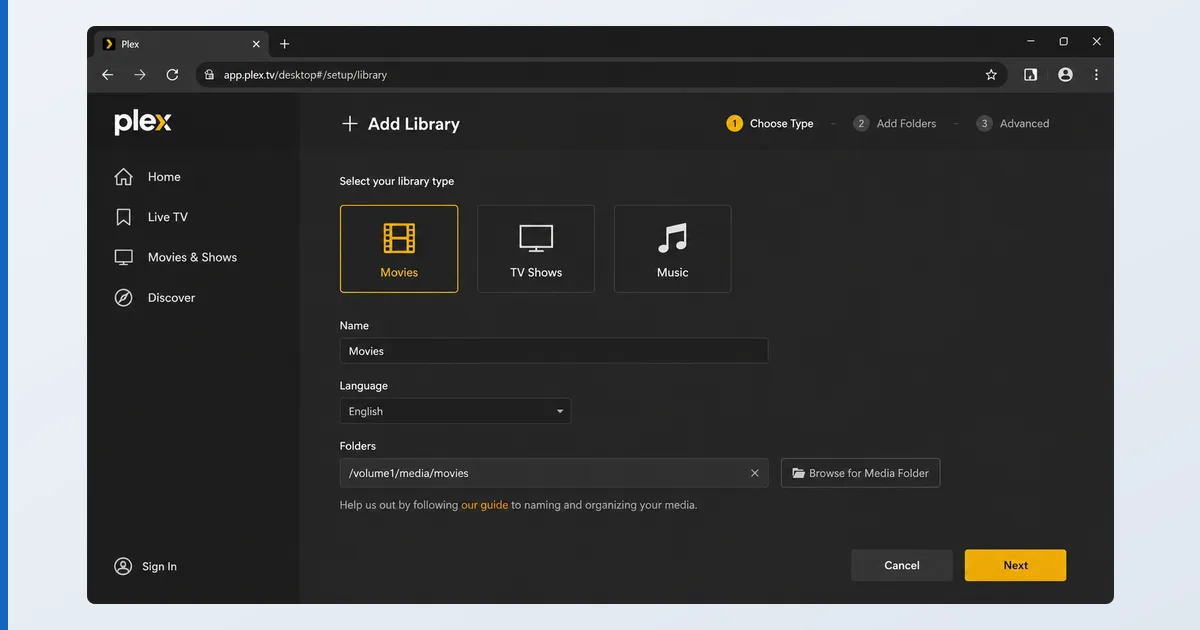Reload the Plex page
1200x630 pixels.
tap(172, 75)
